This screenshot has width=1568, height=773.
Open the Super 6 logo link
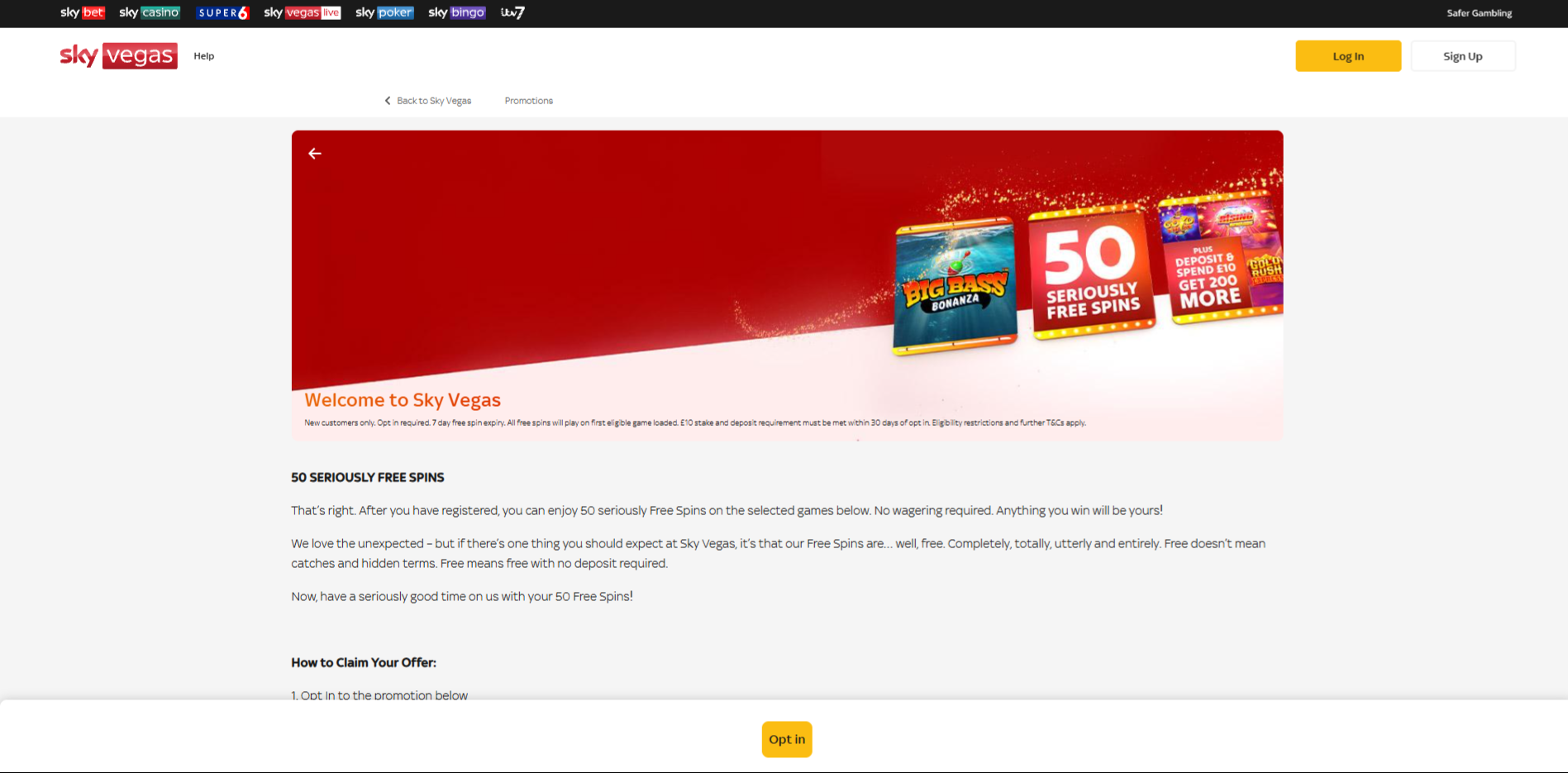point(222,12)
